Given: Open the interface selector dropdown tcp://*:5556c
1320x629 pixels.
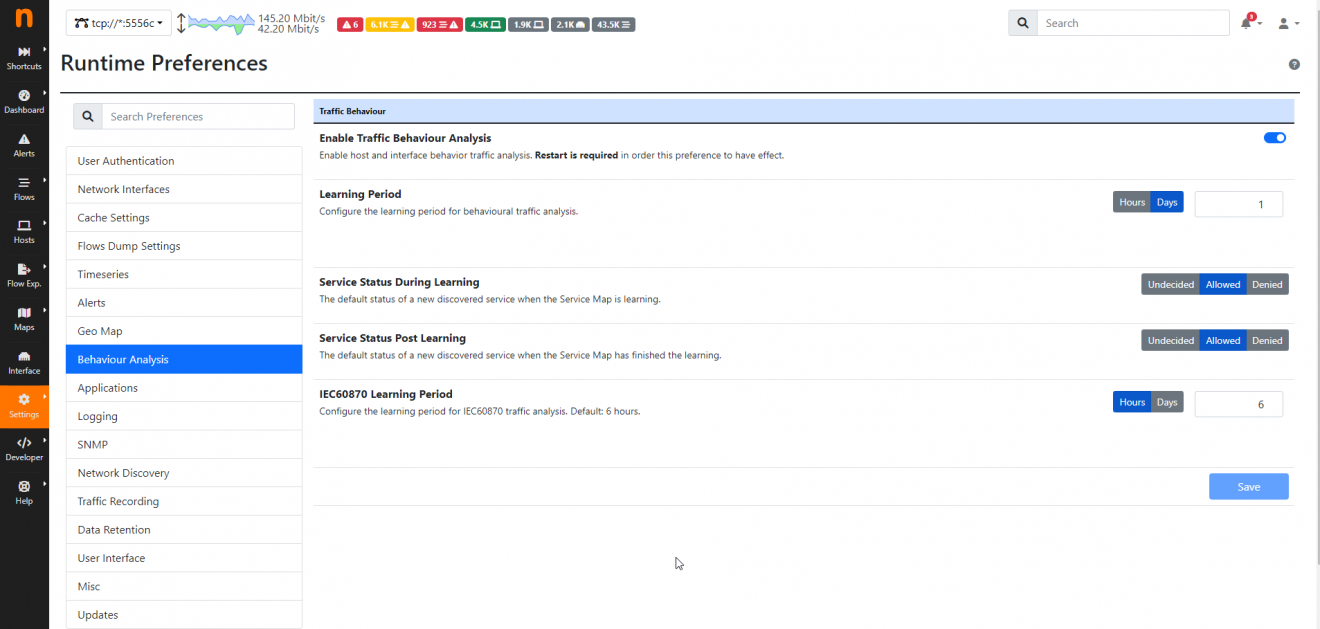Looking at the screenshot, I should pos(118,22).
